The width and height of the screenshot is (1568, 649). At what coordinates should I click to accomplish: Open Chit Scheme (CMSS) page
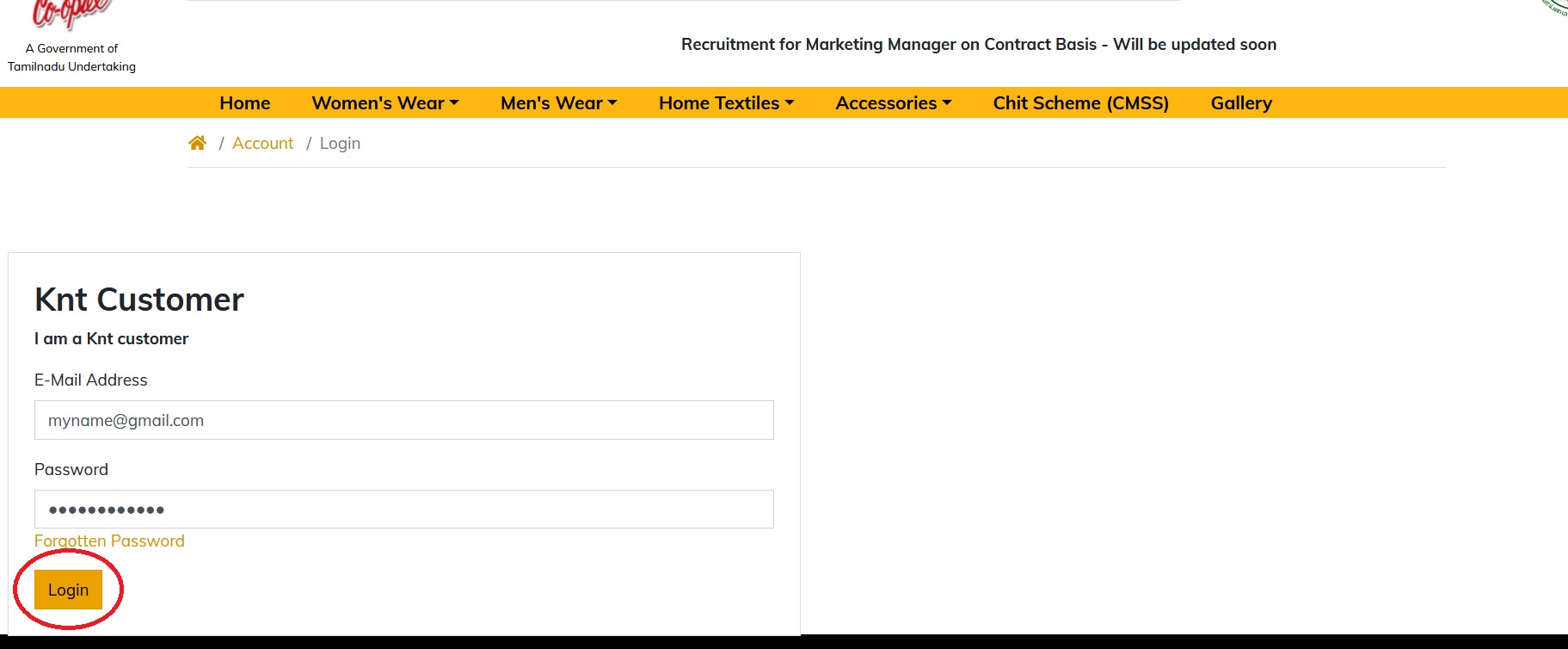pos(1081,102)
